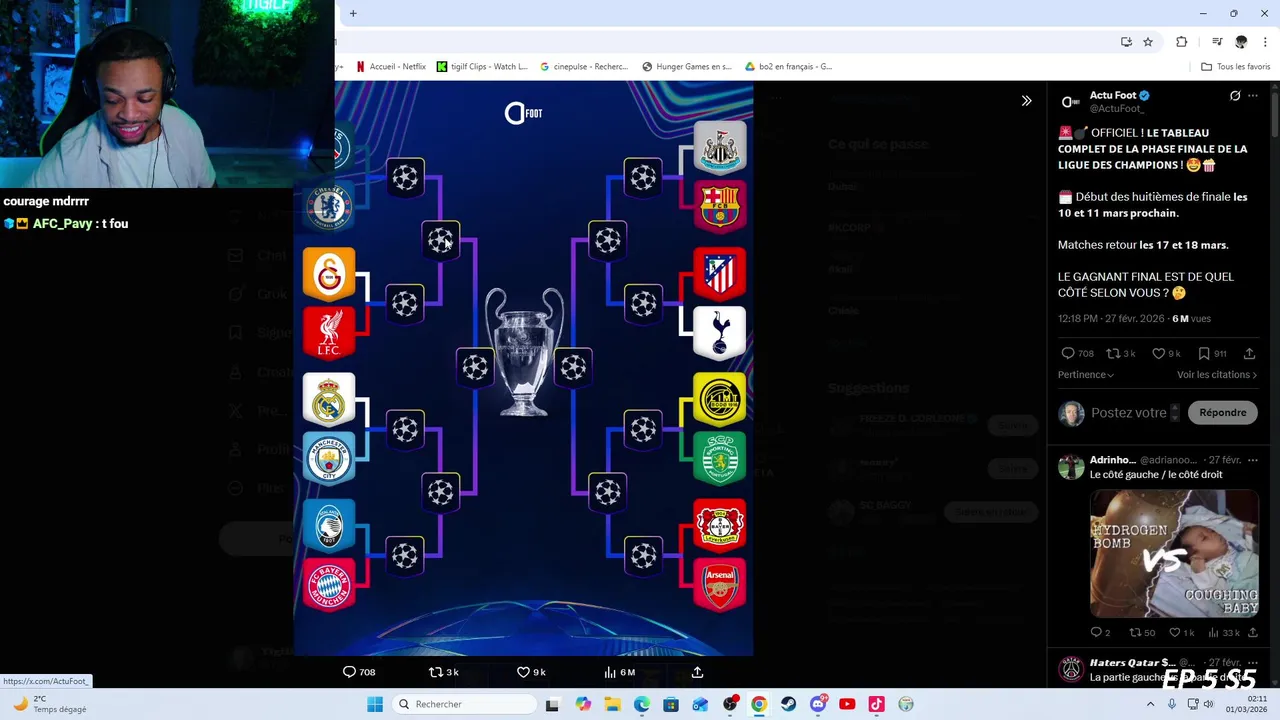
Task: Click the Répondre button
Action: 1222,412
